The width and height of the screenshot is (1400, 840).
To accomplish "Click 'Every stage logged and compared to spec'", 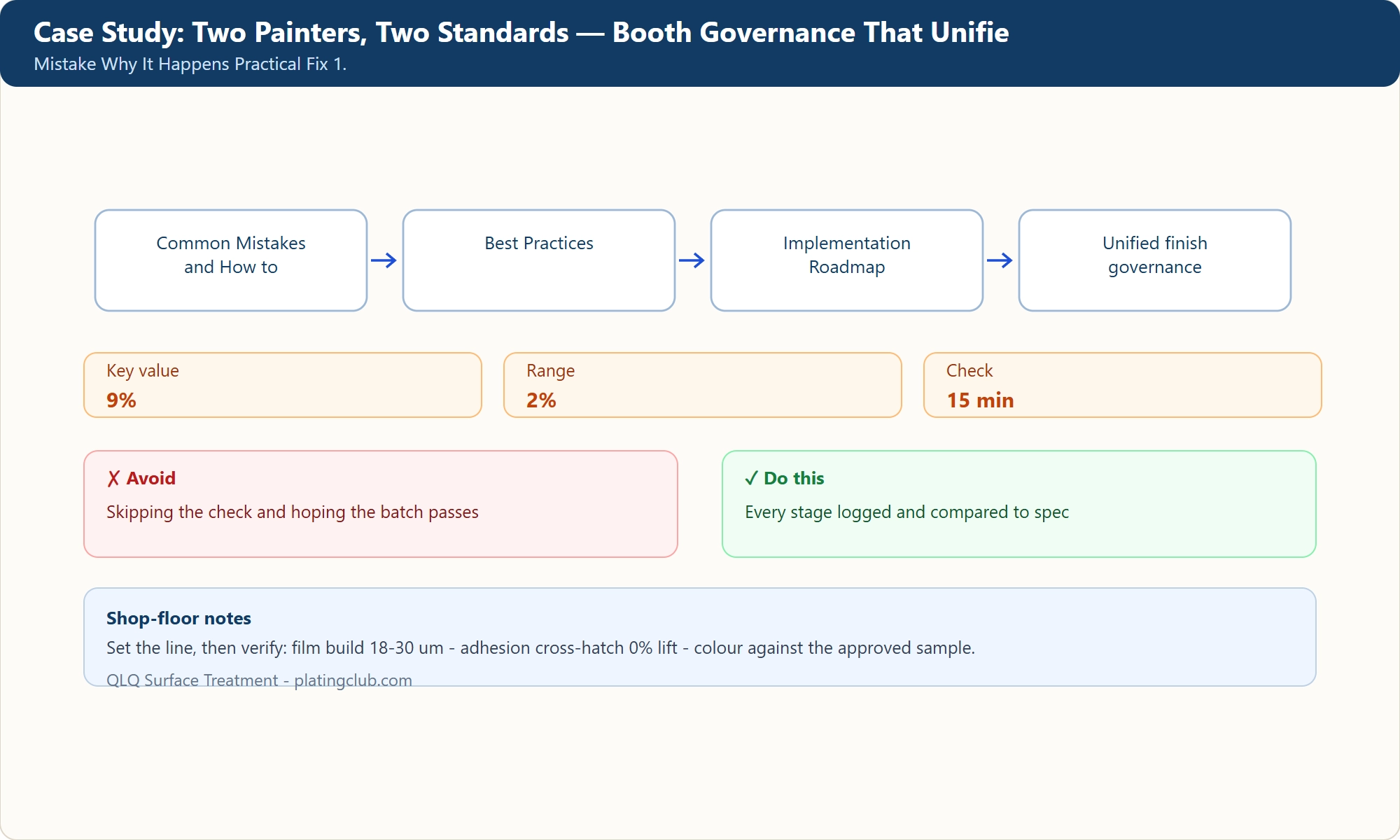I will [906, 512].
